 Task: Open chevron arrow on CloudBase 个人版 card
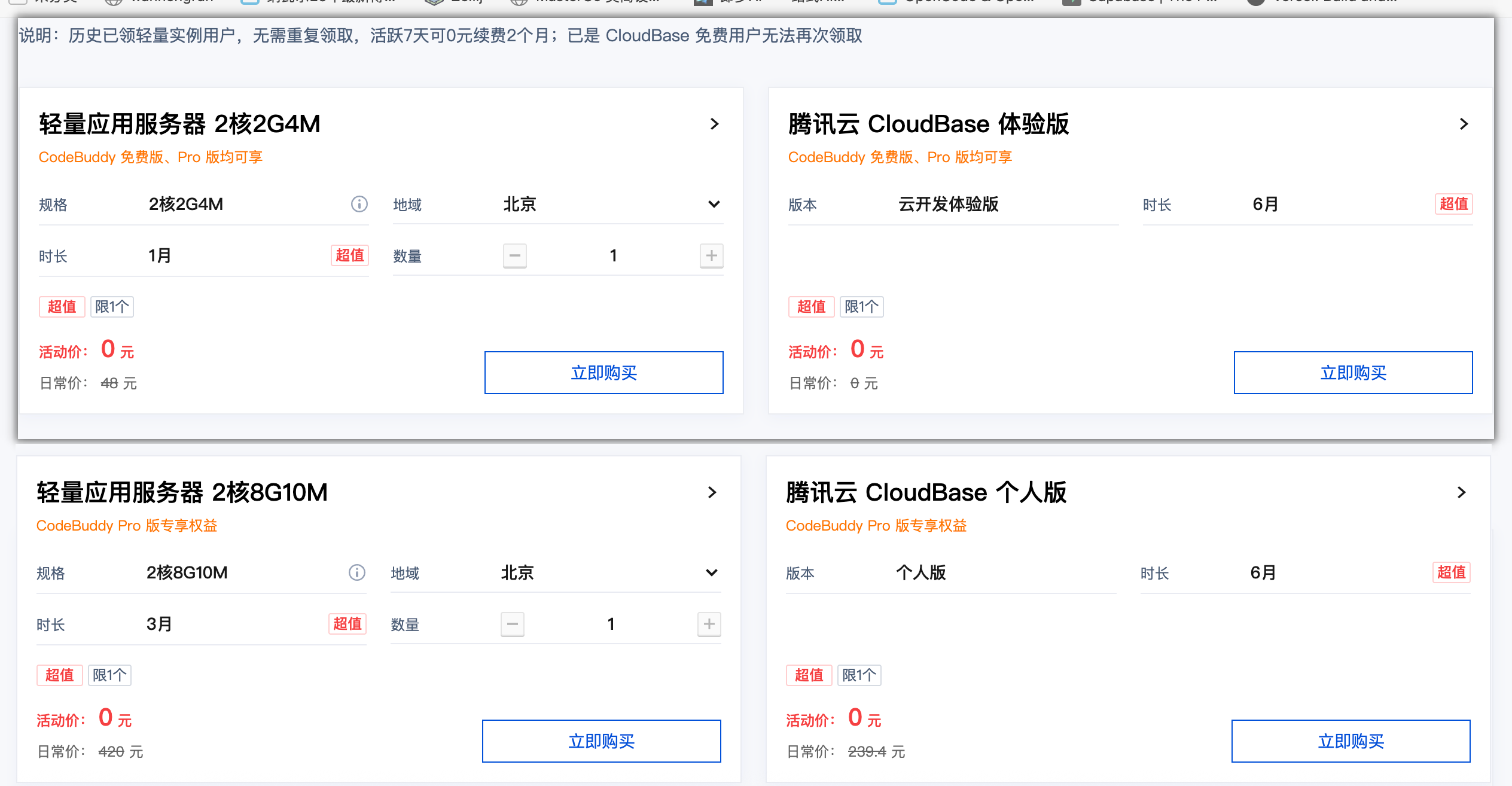[1461, 492]
